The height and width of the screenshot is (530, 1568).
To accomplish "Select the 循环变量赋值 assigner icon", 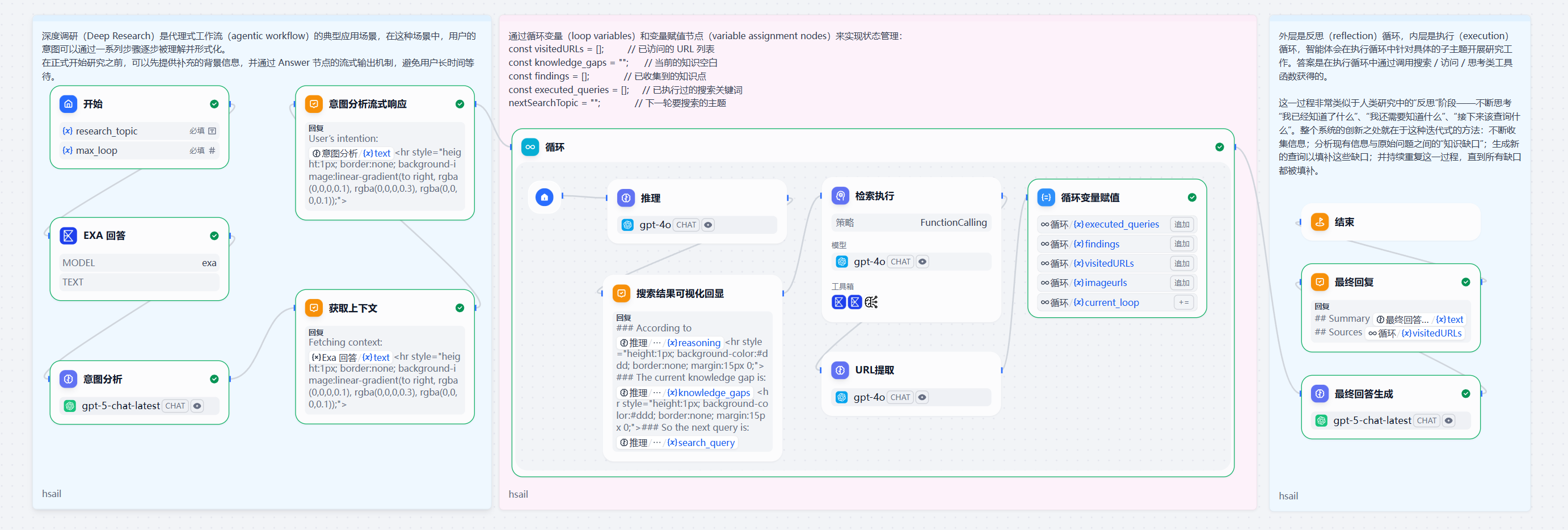I will [x=1046, y=197].
